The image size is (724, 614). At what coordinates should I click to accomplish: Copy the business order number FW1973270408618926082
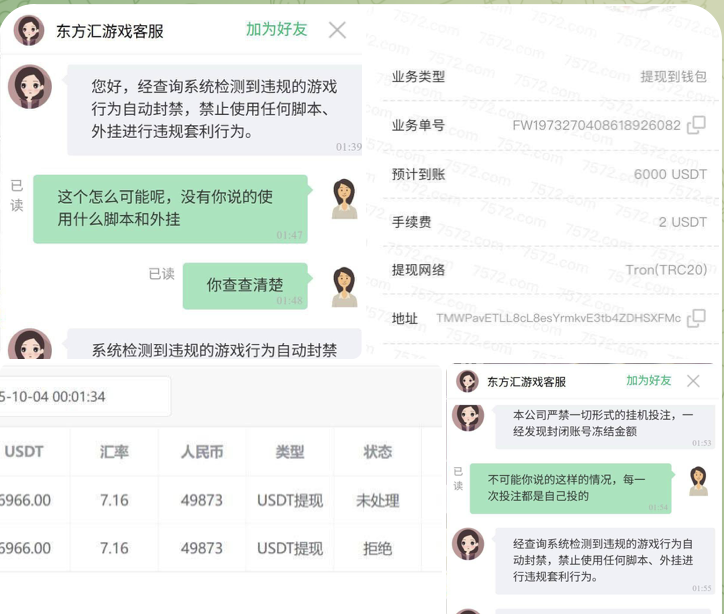pos(696,126)
